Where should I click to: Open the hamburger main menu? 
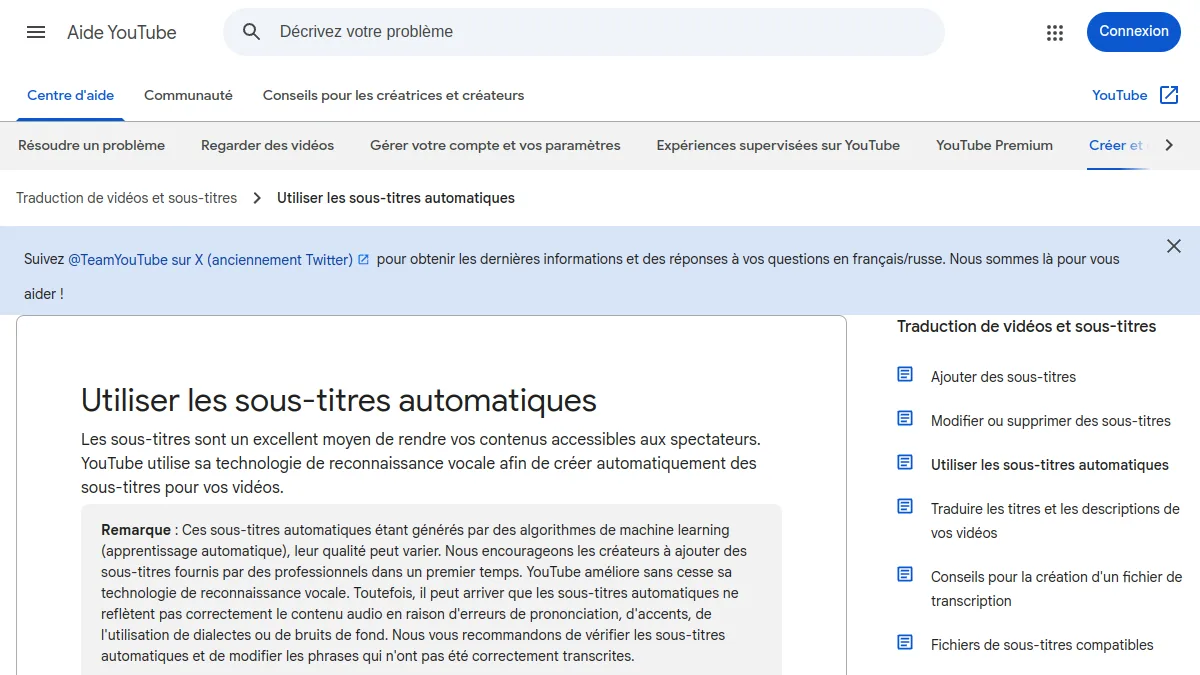[x=36, y=32]
